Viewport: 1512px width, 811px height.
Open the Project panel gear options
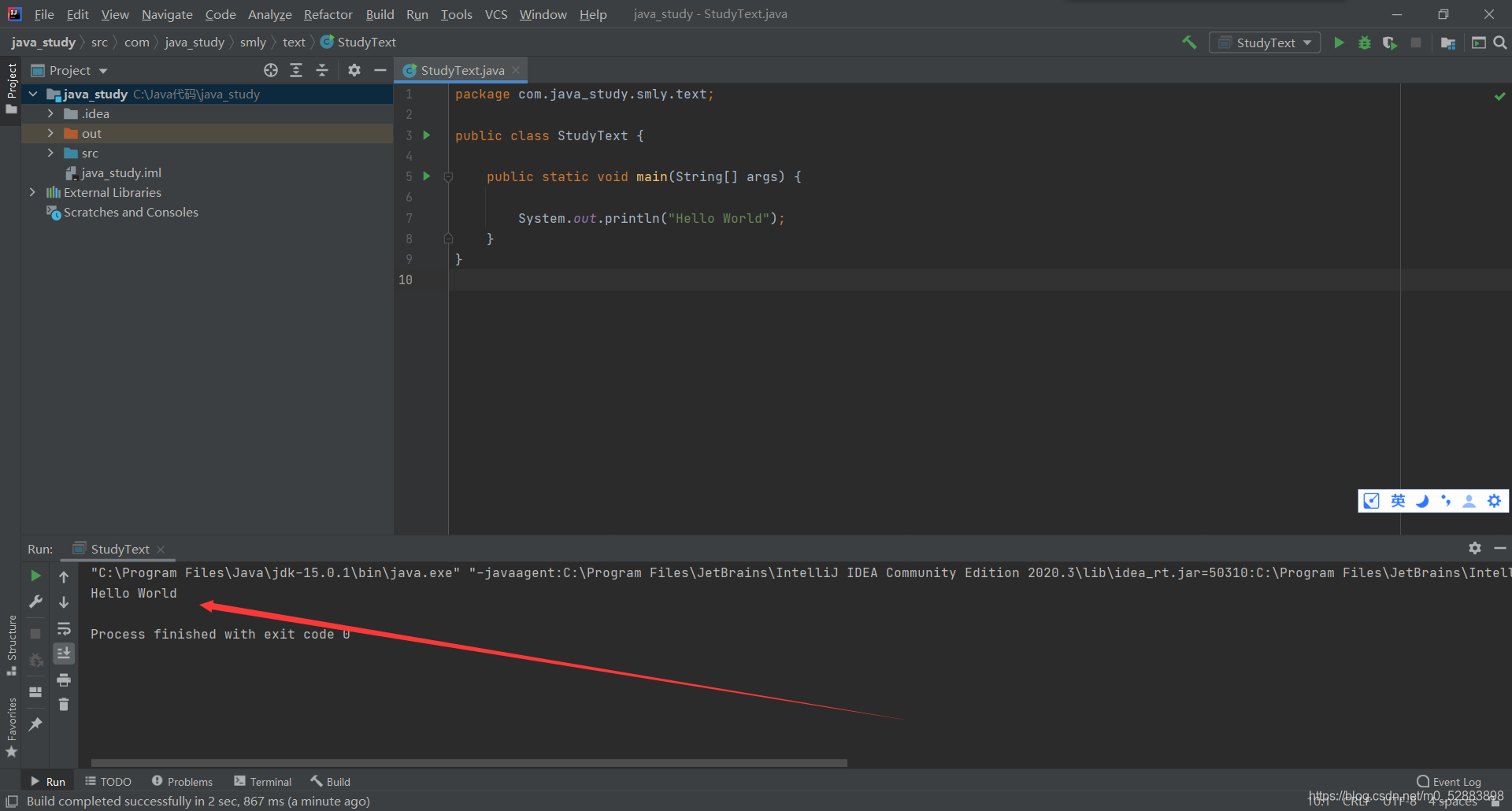click(354, 70)
